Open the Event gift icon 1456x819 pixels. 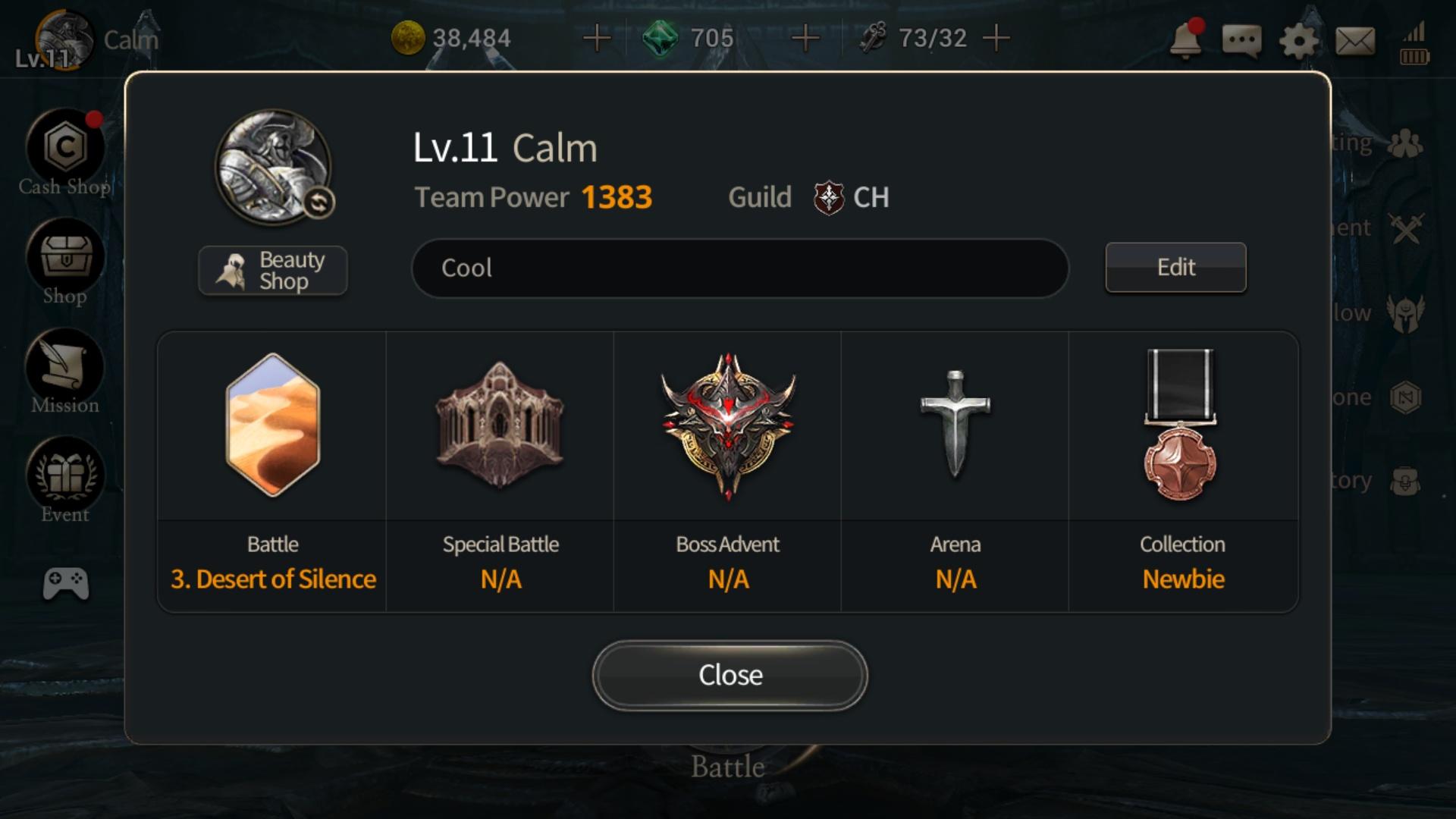pos(65,475)
